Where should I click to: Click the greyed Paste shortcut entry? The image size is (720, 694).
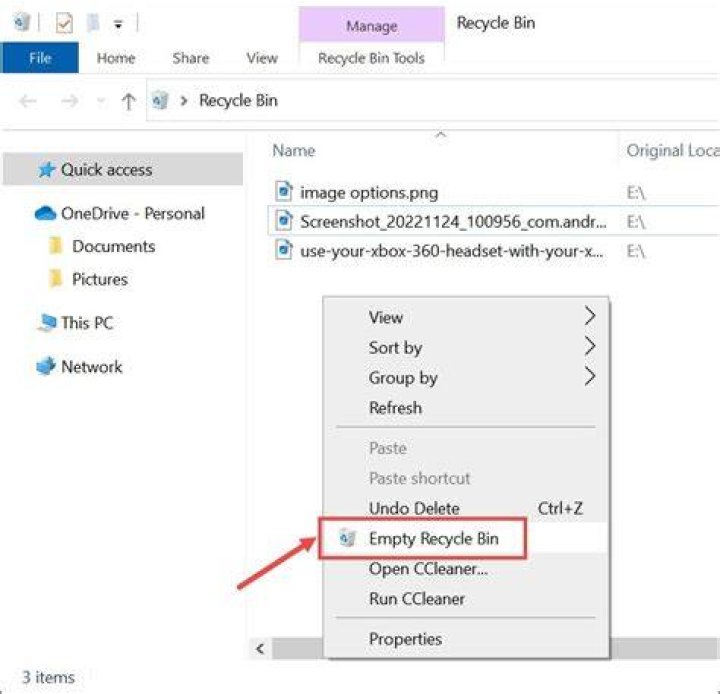466,478
